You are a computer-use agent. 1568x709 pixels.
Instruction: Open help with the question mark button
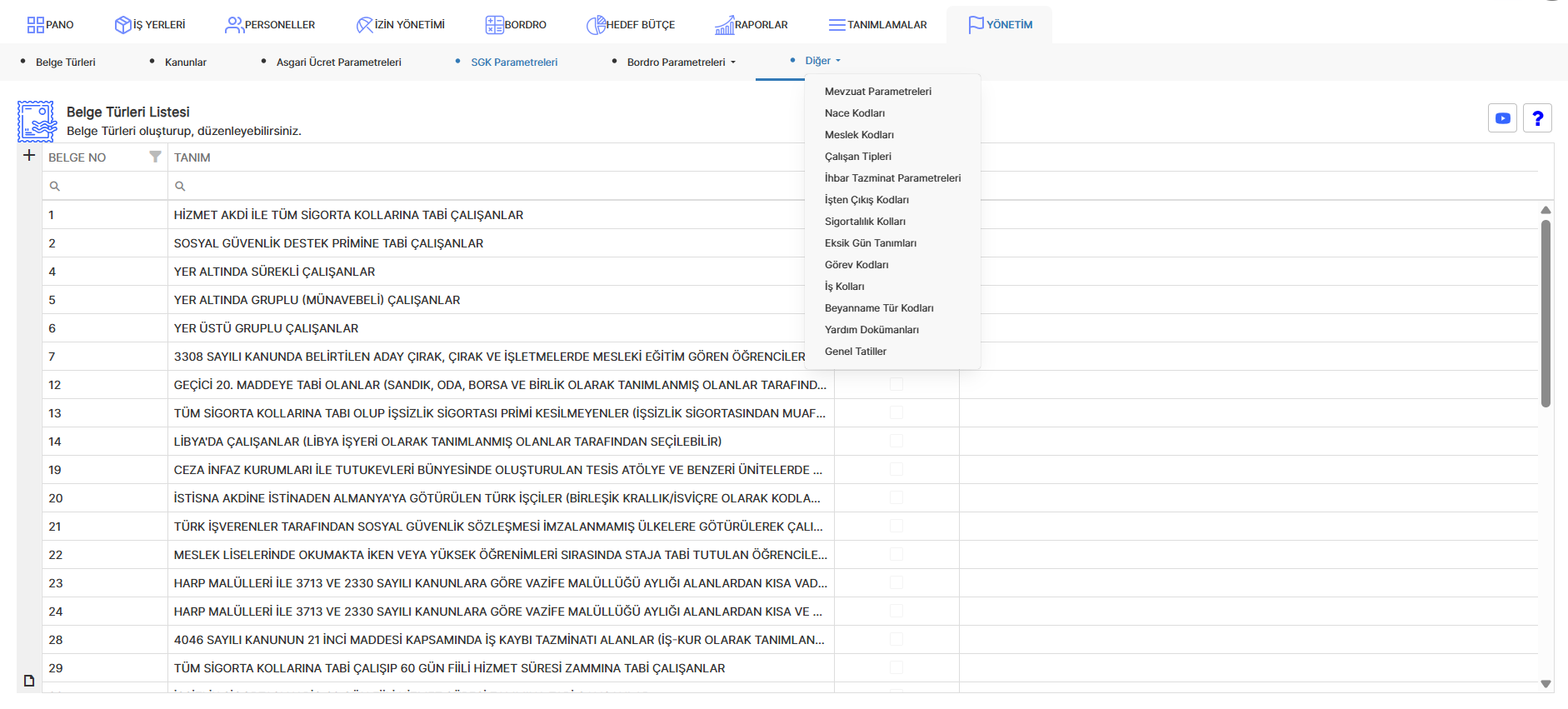click(1537, 118)
